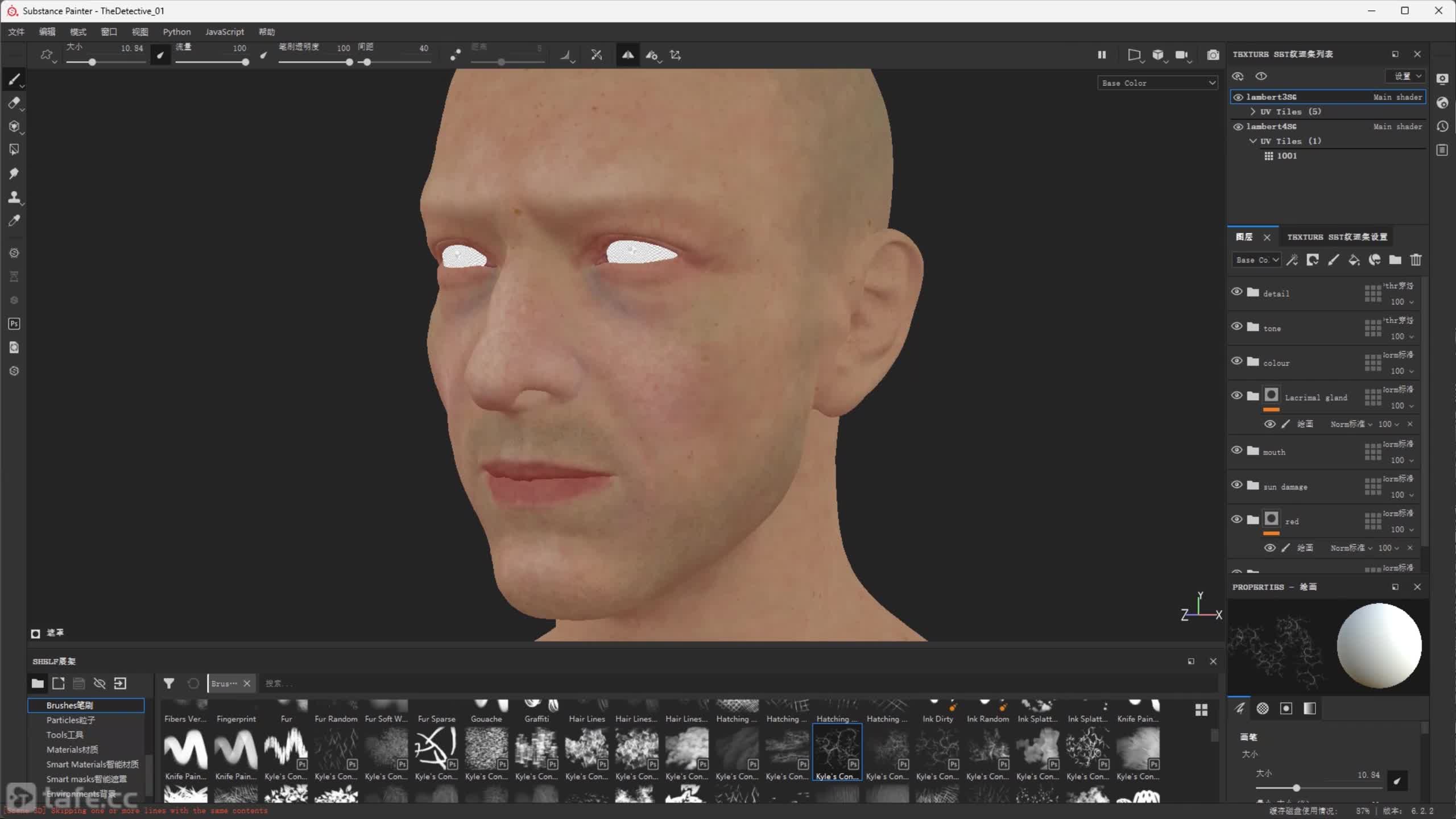Collapse UV Tiles (1) under lambert4SG
The image size is (1456, 819).
(1253, 141)
